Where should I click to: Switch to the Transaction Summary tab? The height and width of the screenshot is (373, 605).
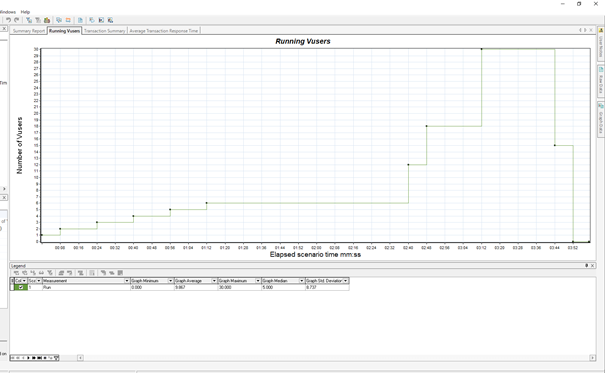click(105, 31)
